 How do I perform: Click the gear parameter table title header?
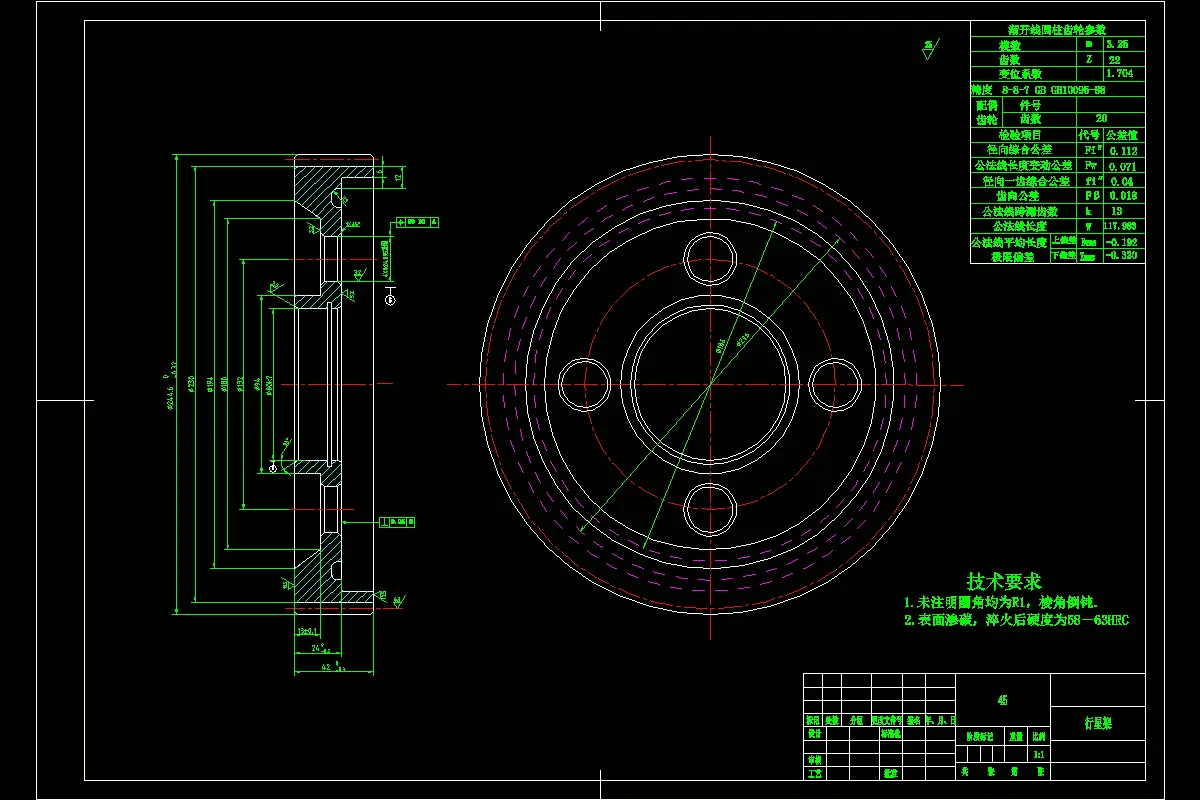pyautogui.click(x=1058, y=30)
